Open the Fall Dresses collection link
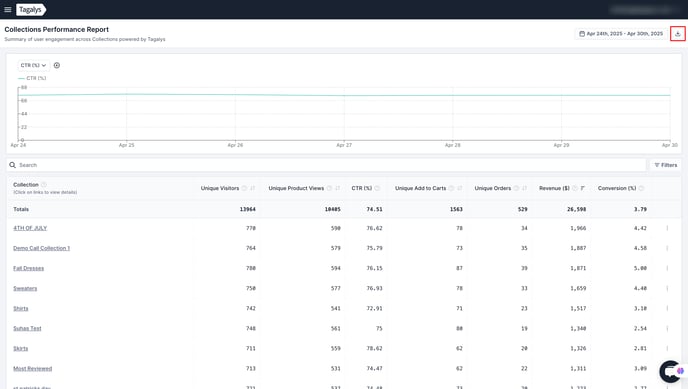This screenshot has width=688, height=389. 29,268
